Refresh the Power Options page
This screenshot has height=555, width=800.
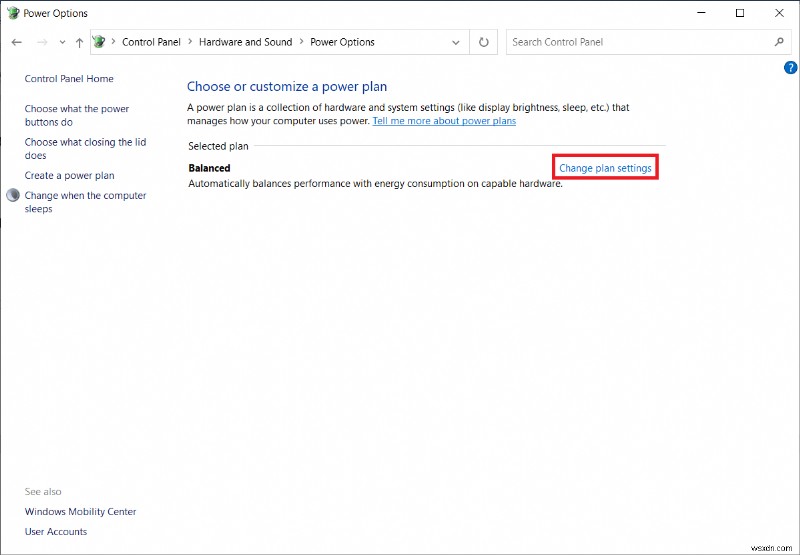(484, 42)
